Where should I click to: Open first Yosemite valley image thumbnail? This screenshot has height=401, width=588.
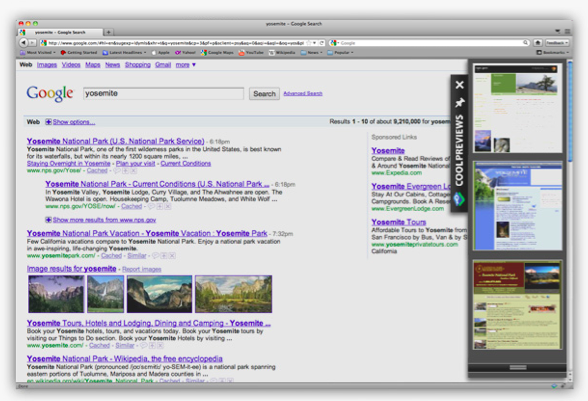[56, 294]
